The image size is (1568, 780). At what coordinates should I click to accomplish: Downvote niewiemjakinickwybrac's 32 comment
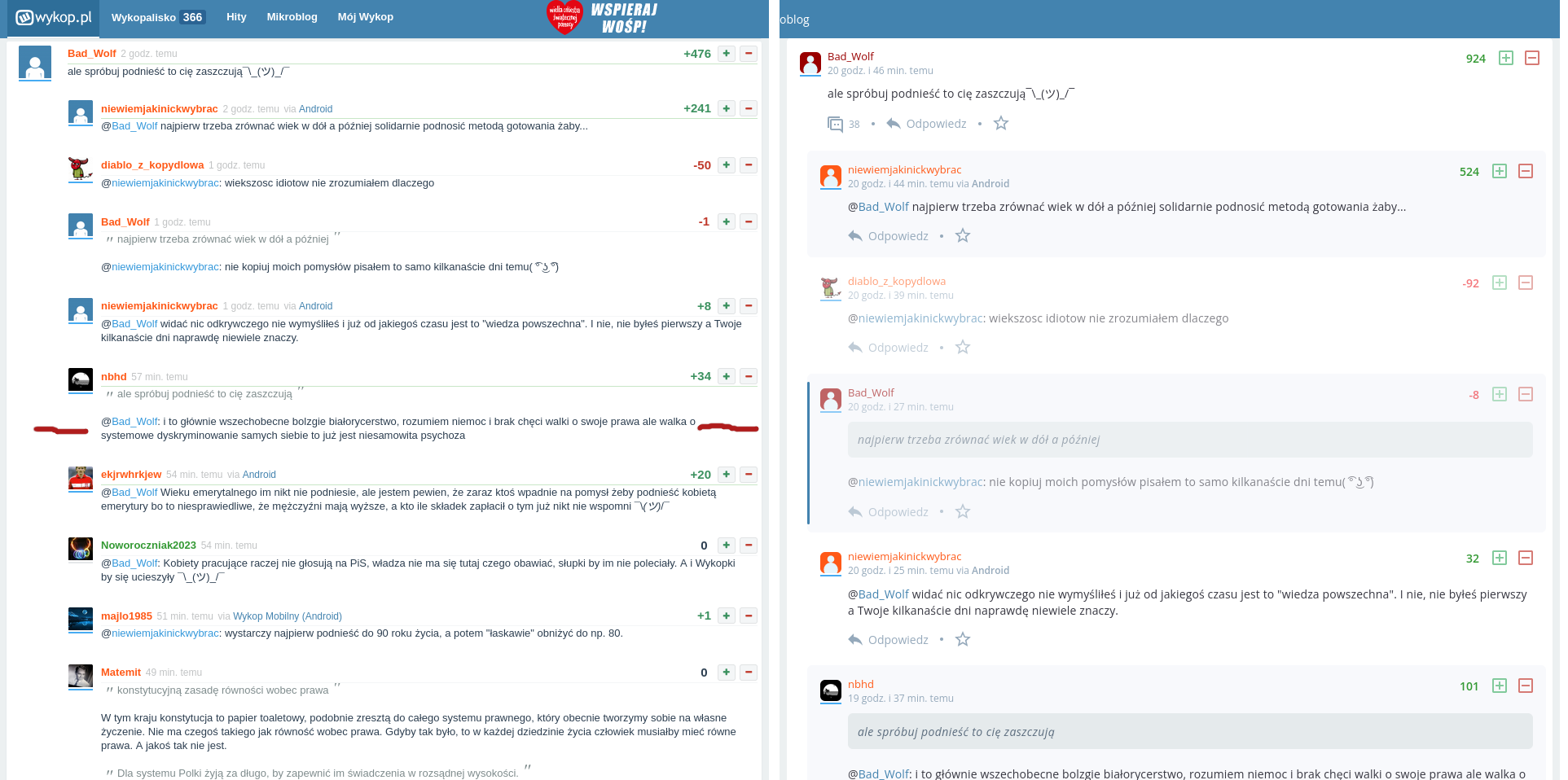[1526, 558]
